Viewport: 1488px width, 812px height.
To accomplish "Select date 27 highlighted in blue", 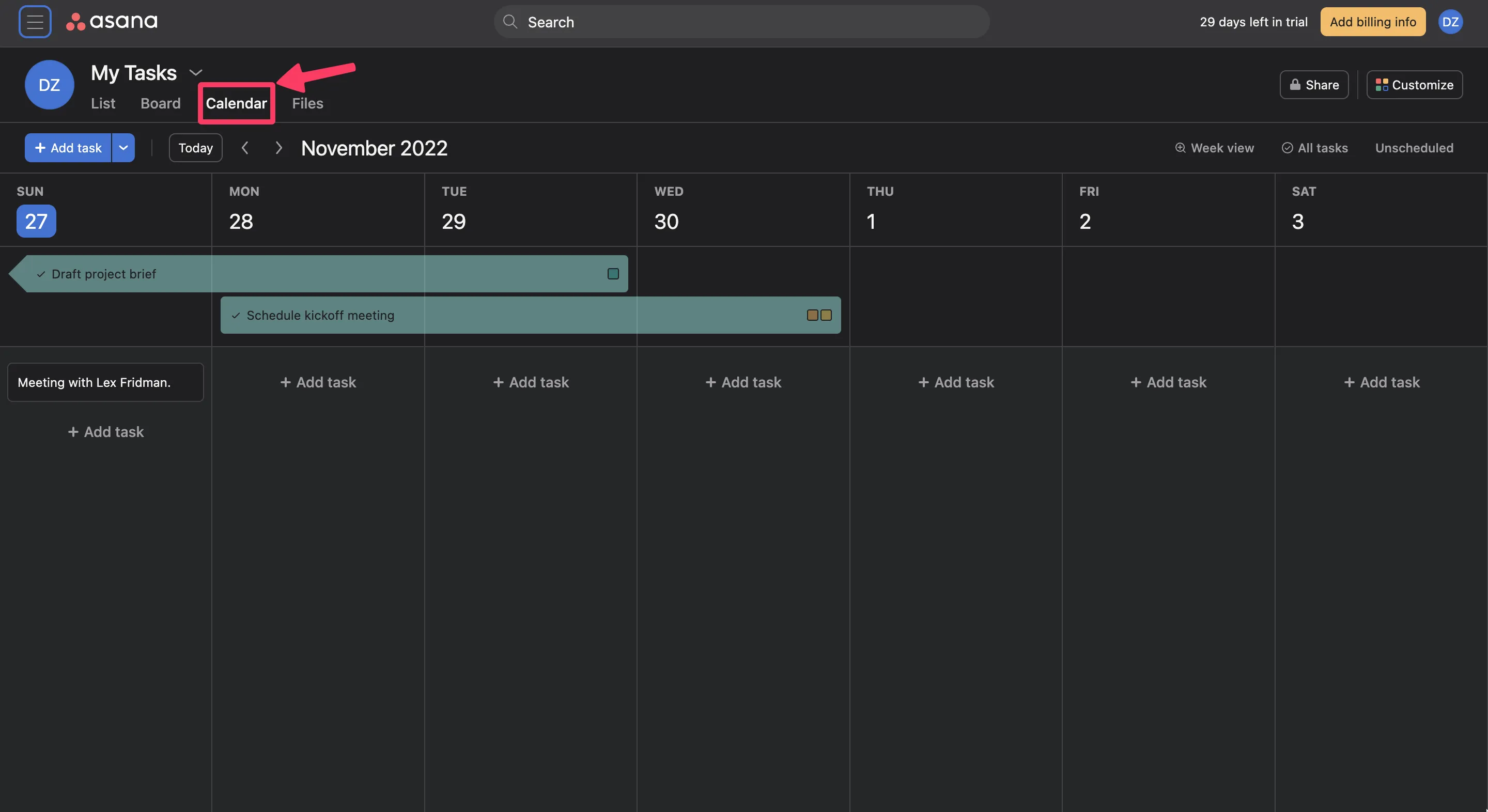I will tap(36, 221).
